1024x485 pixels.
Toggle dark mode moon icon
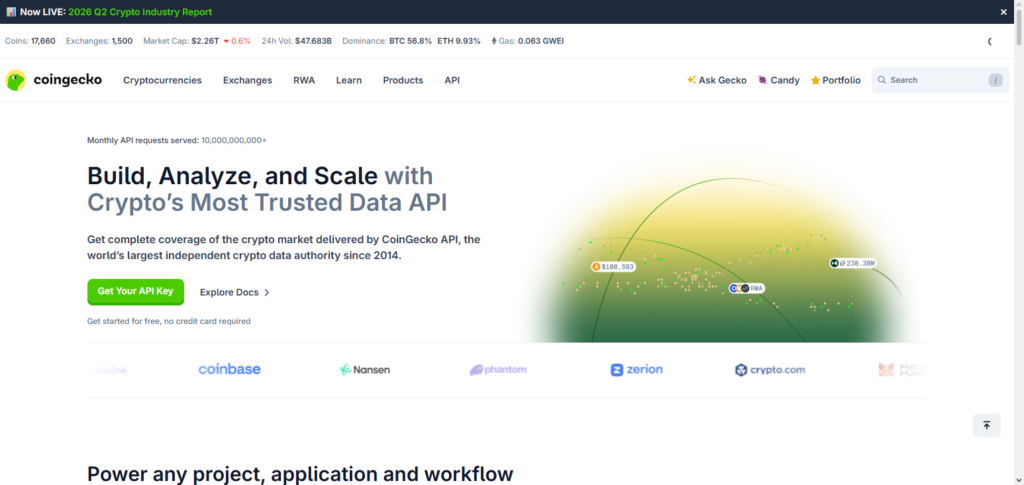990,41
